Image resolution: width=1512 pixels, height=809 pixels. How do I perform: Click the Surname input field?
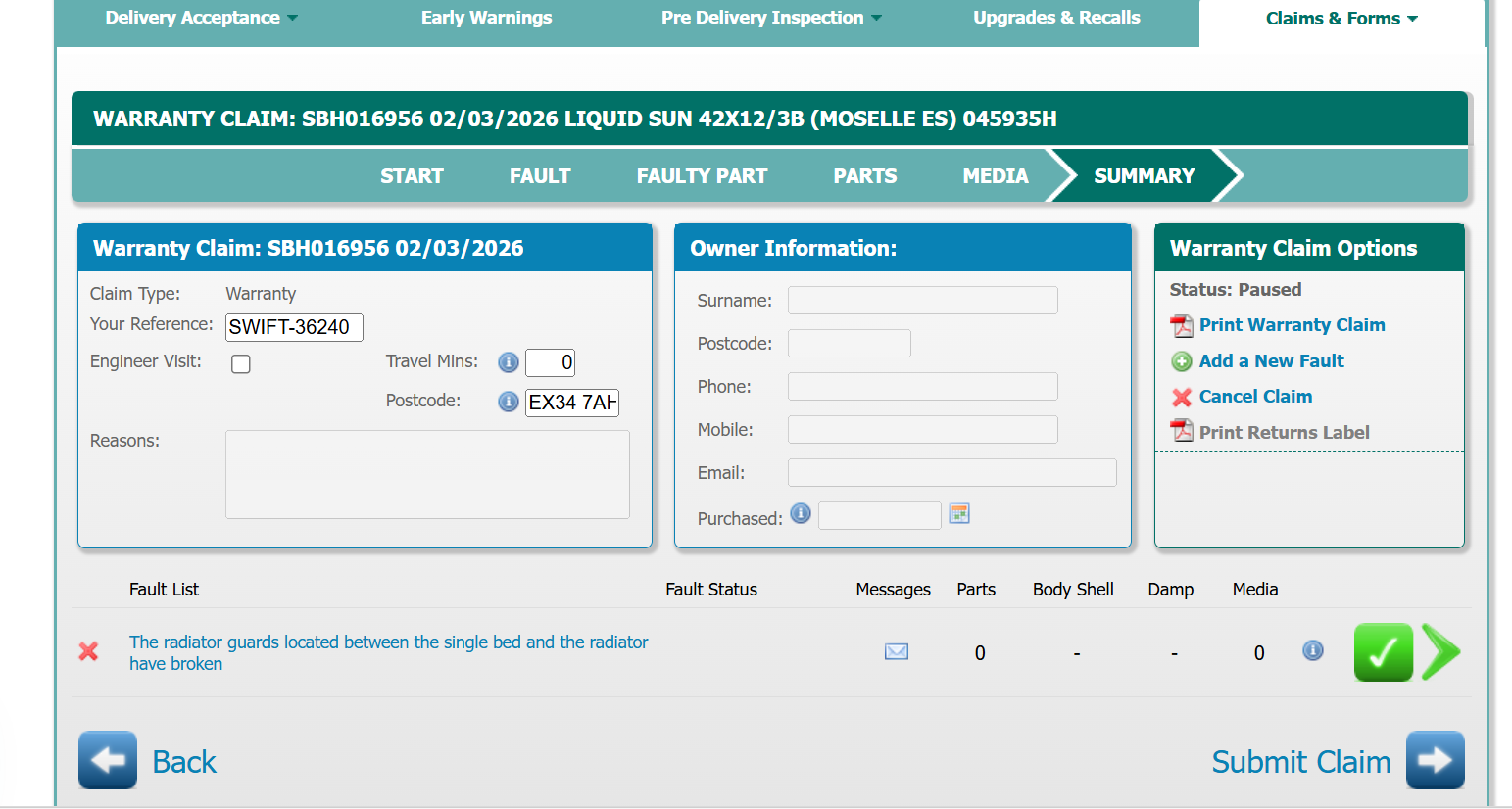[x=922, y=301]
